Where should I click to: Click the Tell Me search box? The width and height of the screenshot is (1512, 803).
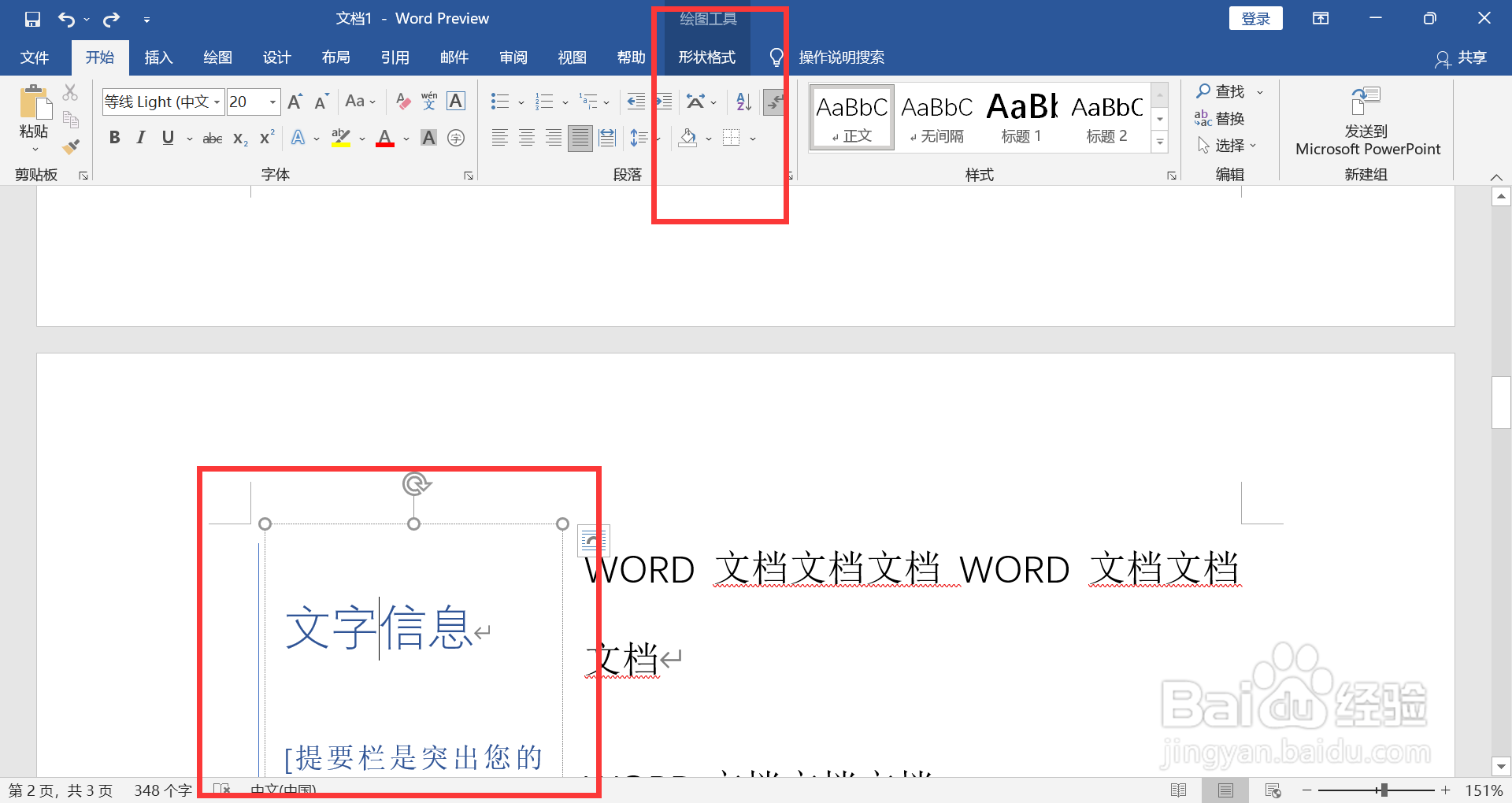(841, 57)
